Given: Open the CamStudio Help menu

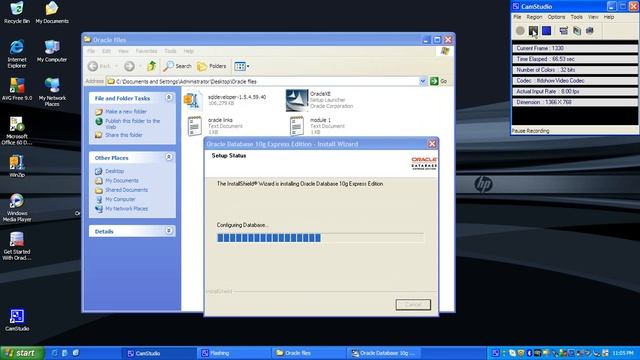Looking at the screenshot, I should point(609,17).
